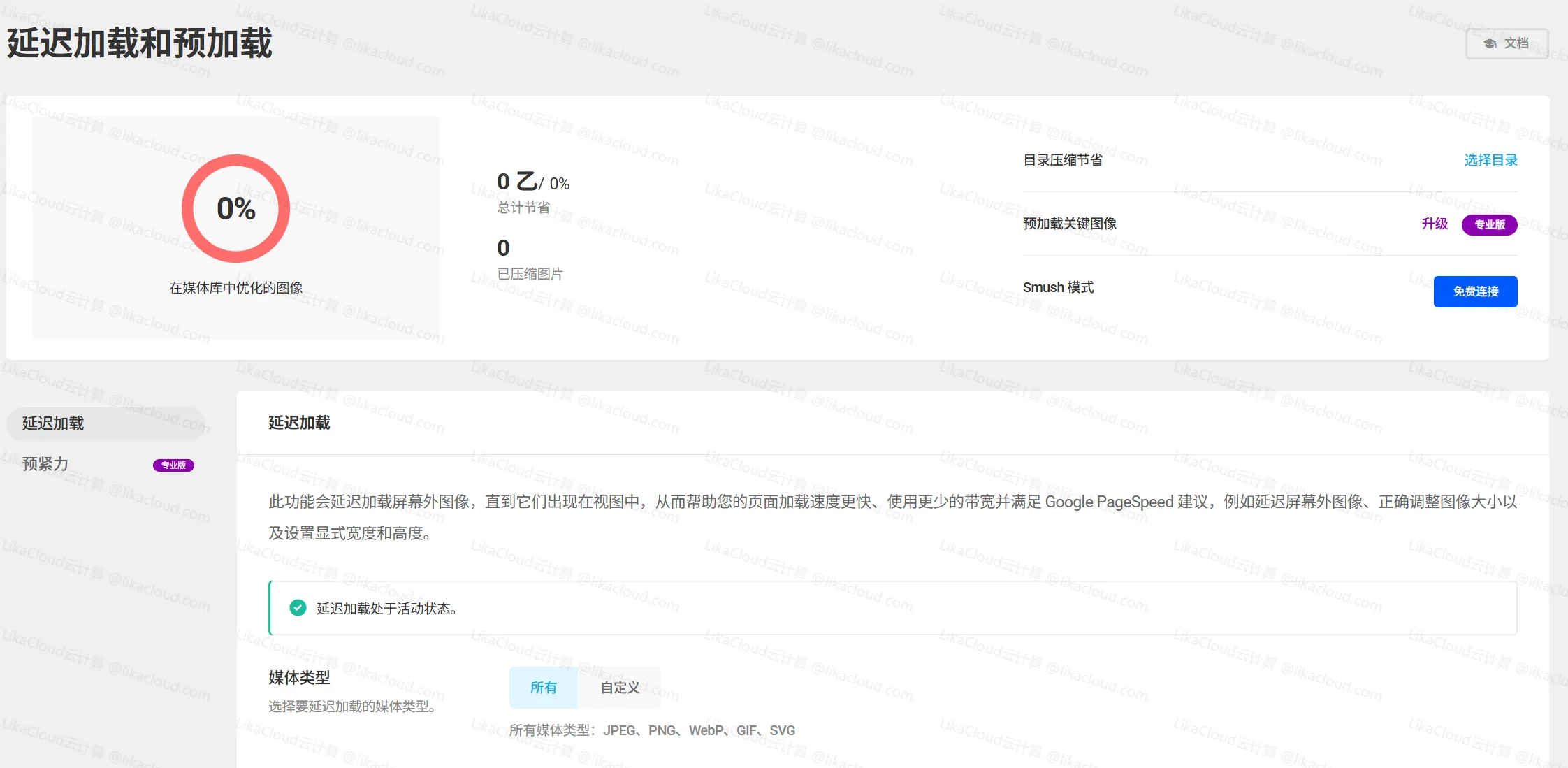Viewport: 1568px width, 768px height.
Task: Toggle 所有 in the media type selector
Action: 543,688
